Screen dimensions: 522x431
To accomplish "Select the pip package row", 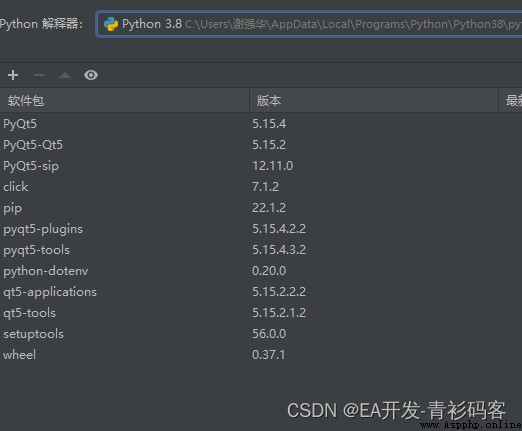I will point(261,208).
